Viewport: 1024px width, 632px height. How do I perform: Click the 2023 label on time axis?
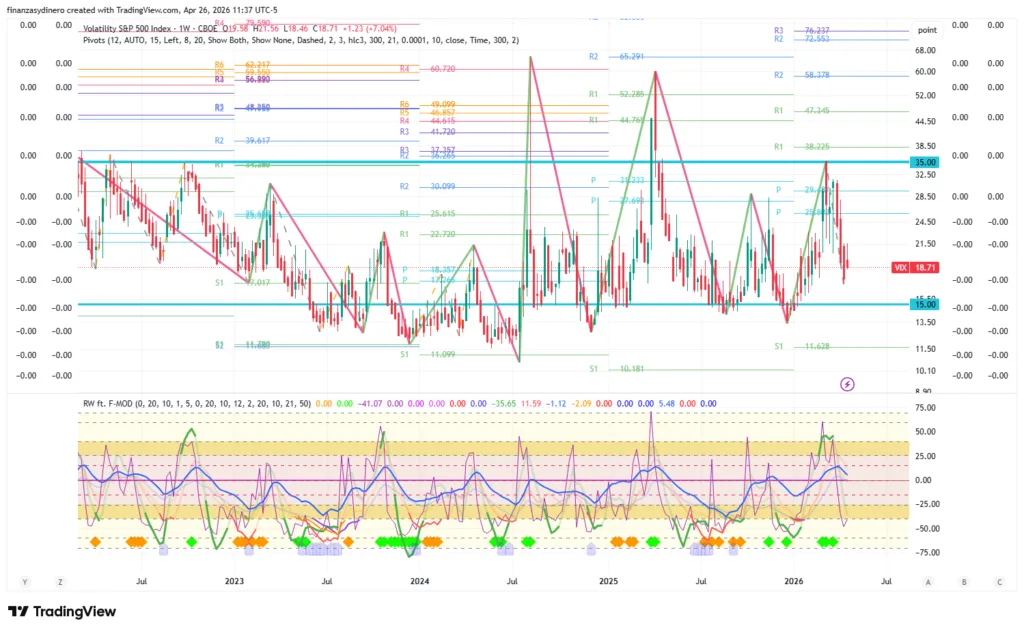(233, 580)
